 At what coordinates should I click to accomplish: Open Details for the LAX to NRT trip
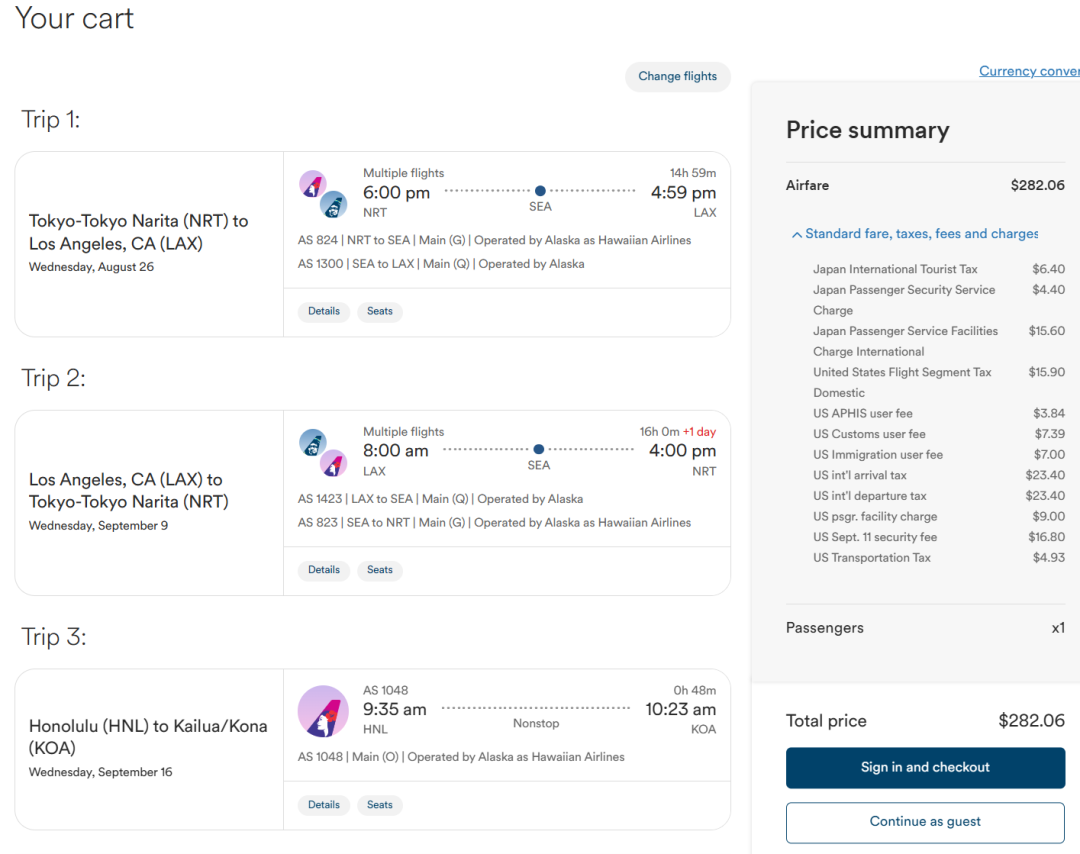click(x=324, y=570)
